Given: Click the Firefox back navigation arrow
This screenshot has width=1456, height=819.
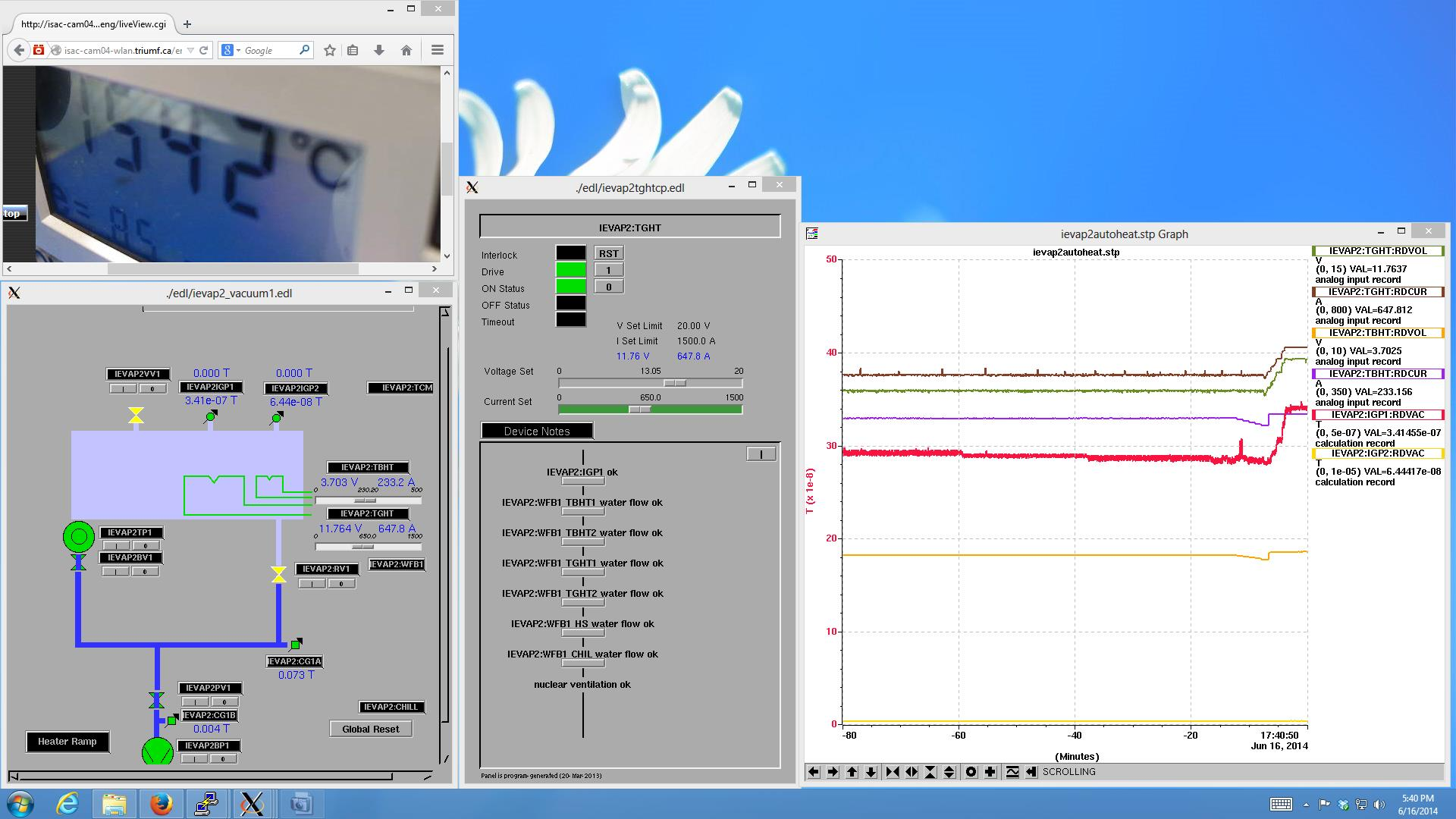Looking at the screenshot, I should 19,50.
